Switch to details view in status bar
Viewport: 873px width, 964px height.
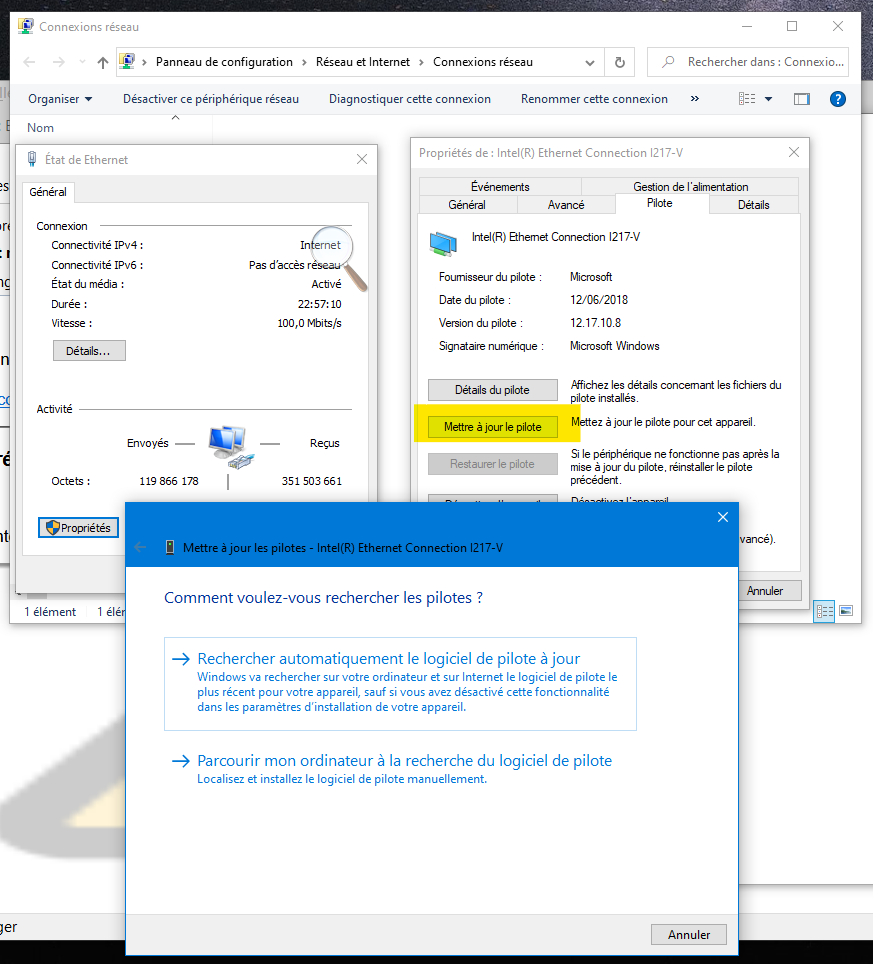[x=825, y=611]
